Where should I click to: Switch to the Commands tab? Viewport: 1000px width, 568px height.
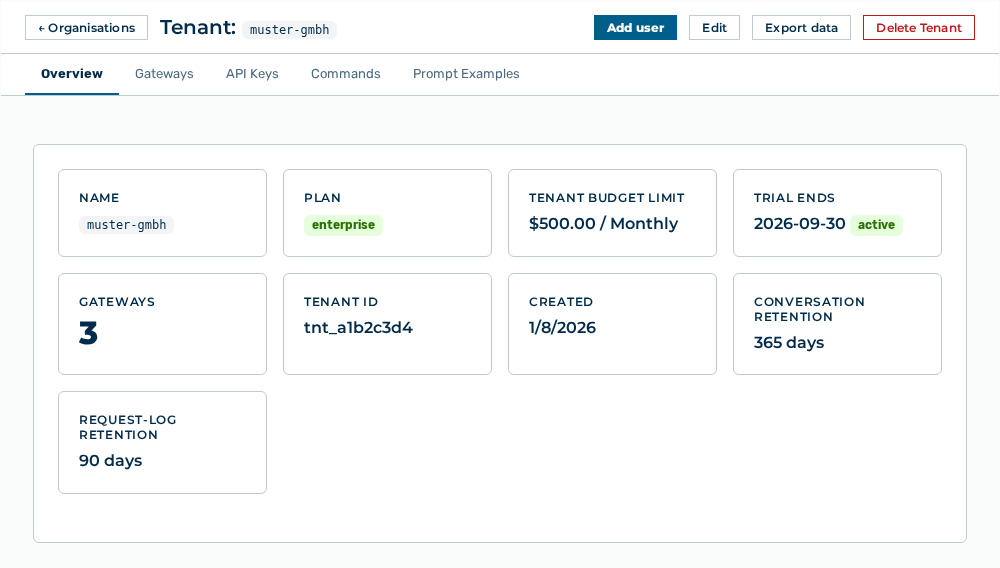pos(346,74)
